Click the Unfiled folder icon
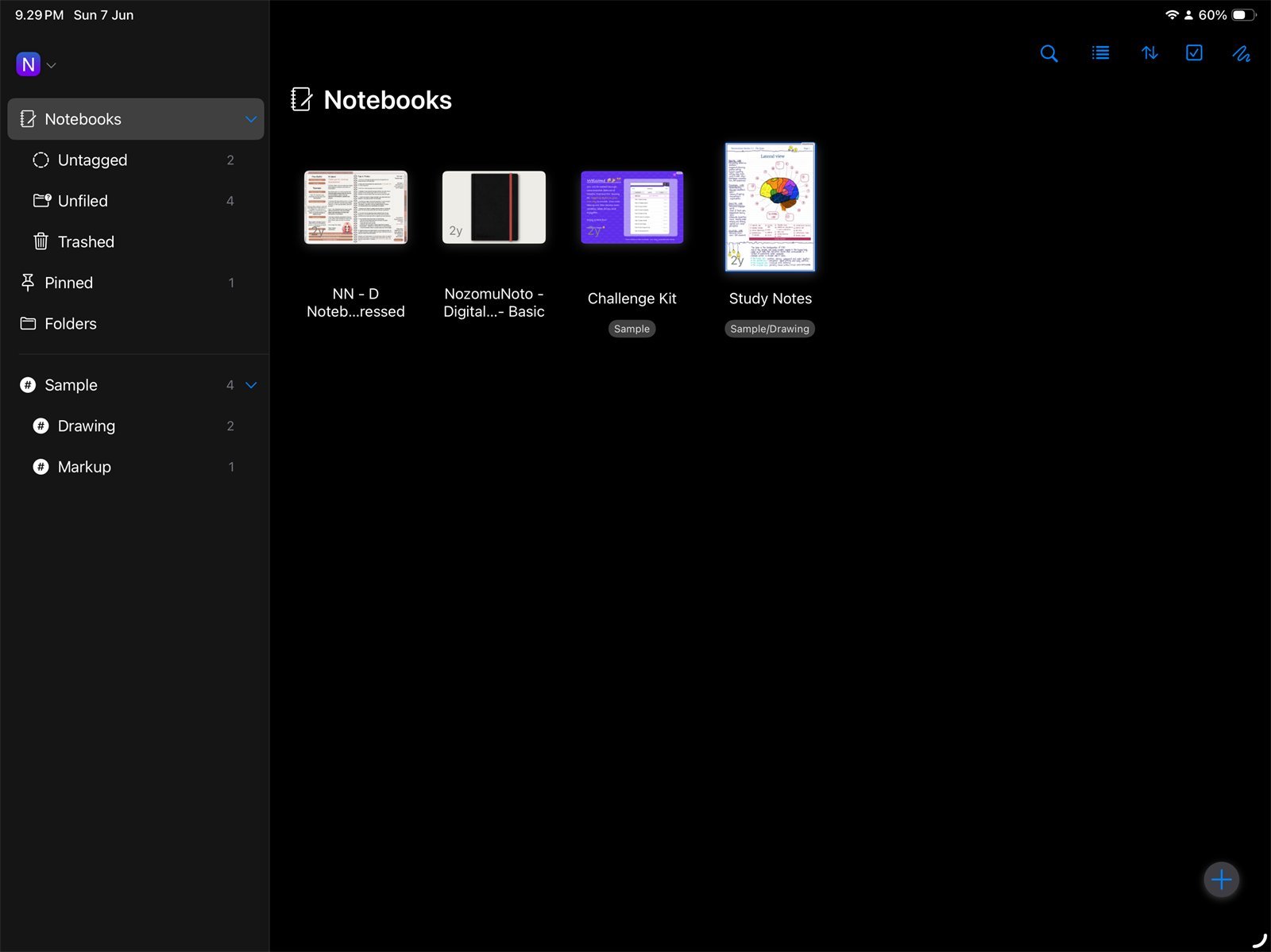This screenshot has width=1271, height=952. [42, 200]
